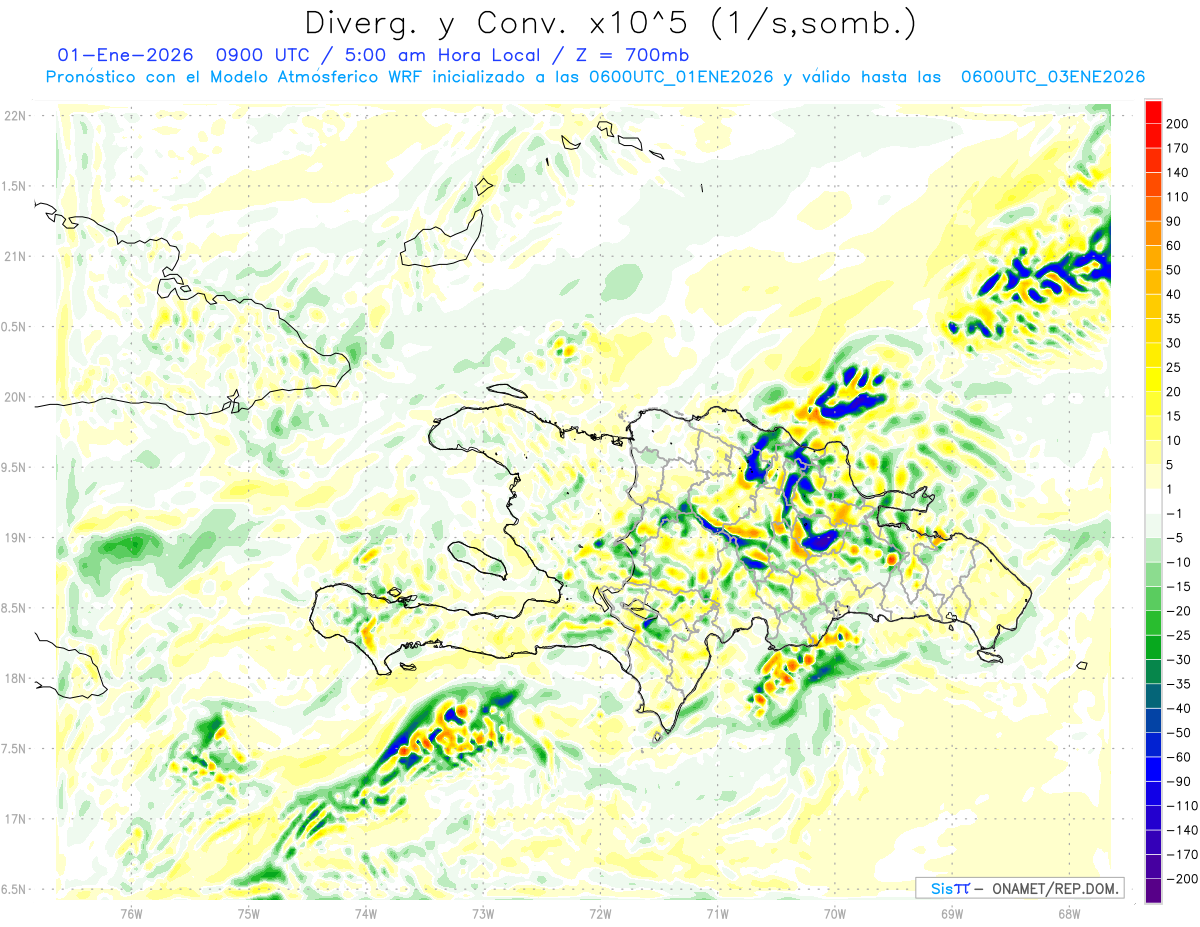Click the green colorbar segment between -20 and -25
The height and width of the screenshot is (927, 1200).
point(1153,623)
